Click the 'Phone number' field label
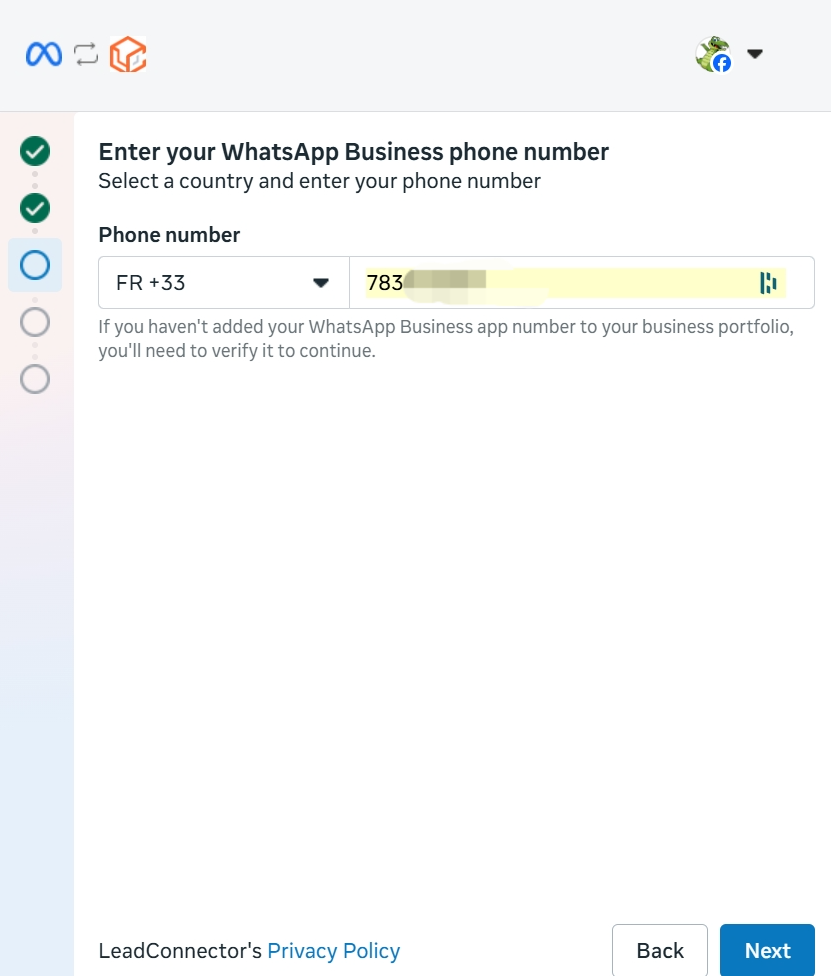Screen dimensions: 831x976 click(169, 235)
